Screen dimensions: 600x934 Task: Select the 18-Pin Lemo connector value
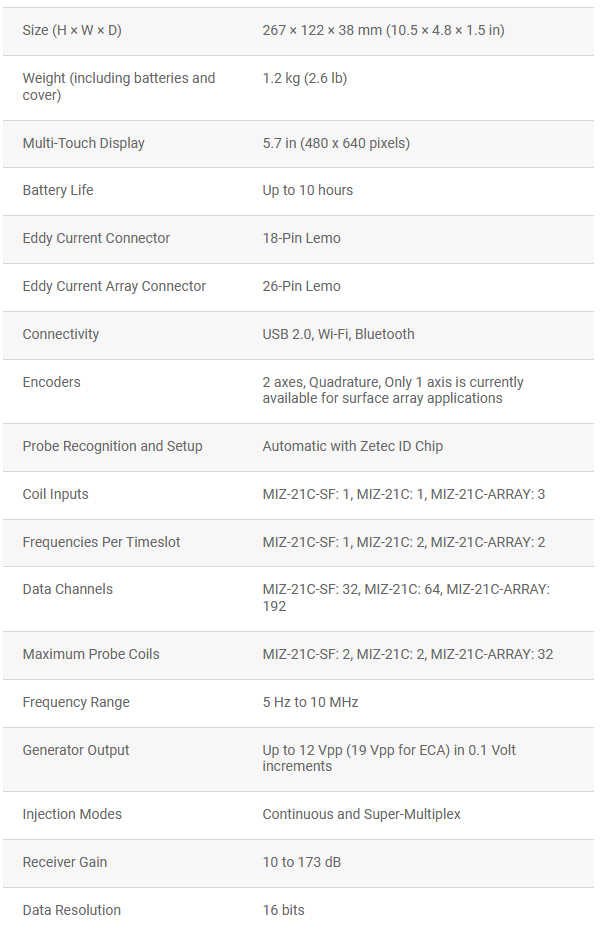point(301,238)
